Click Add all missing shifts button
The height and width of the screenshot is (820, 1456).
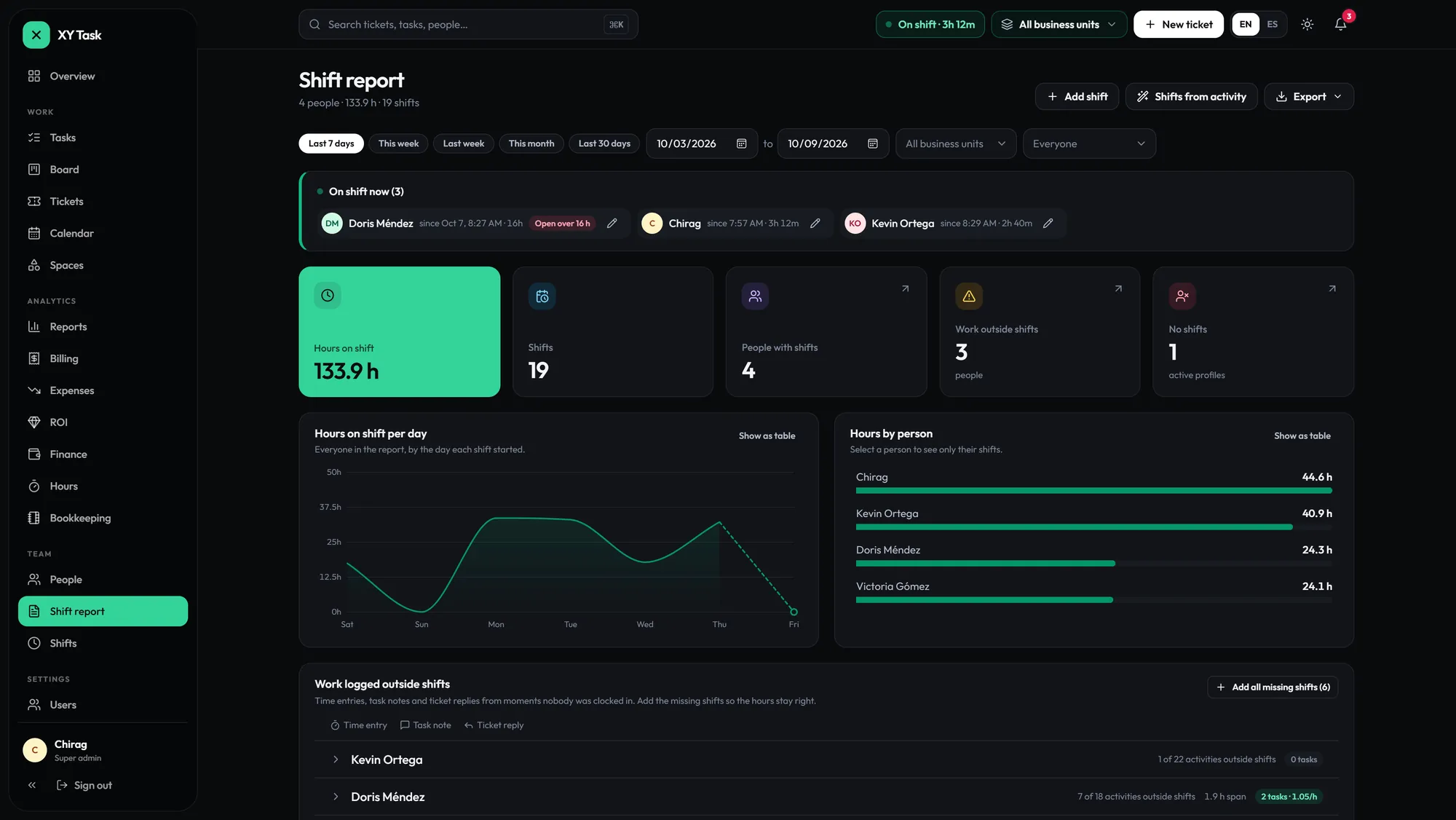click(1272, 687)
